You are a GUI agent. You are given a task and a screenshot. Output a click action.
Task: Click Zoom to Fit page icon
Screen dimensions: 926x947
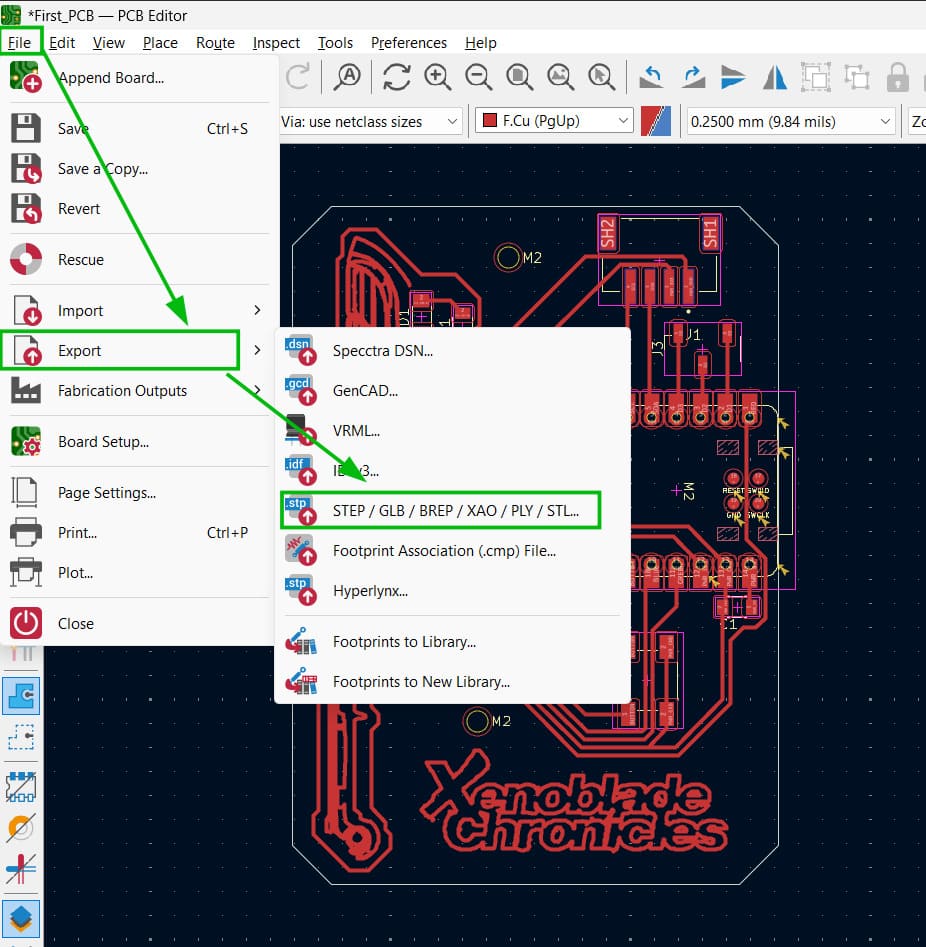tap(519, 77)
